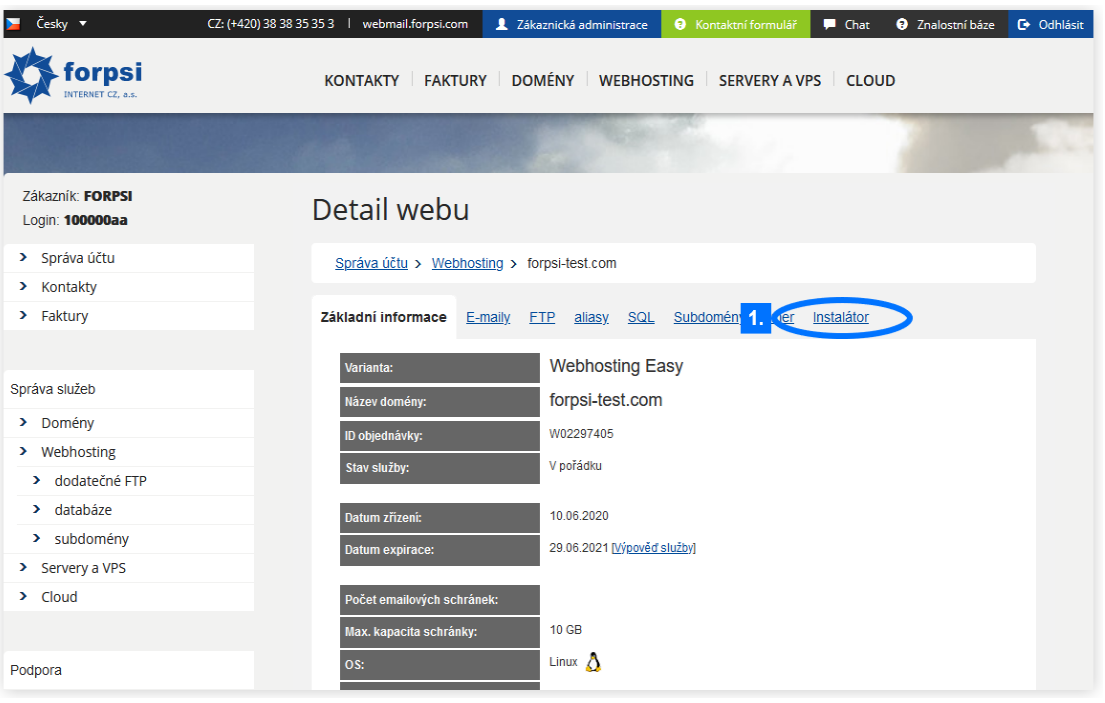Image resolution: width=1105 pixels, height=703 pixels.
Task: Open Znalostní báze
Action: coord(946,25)
